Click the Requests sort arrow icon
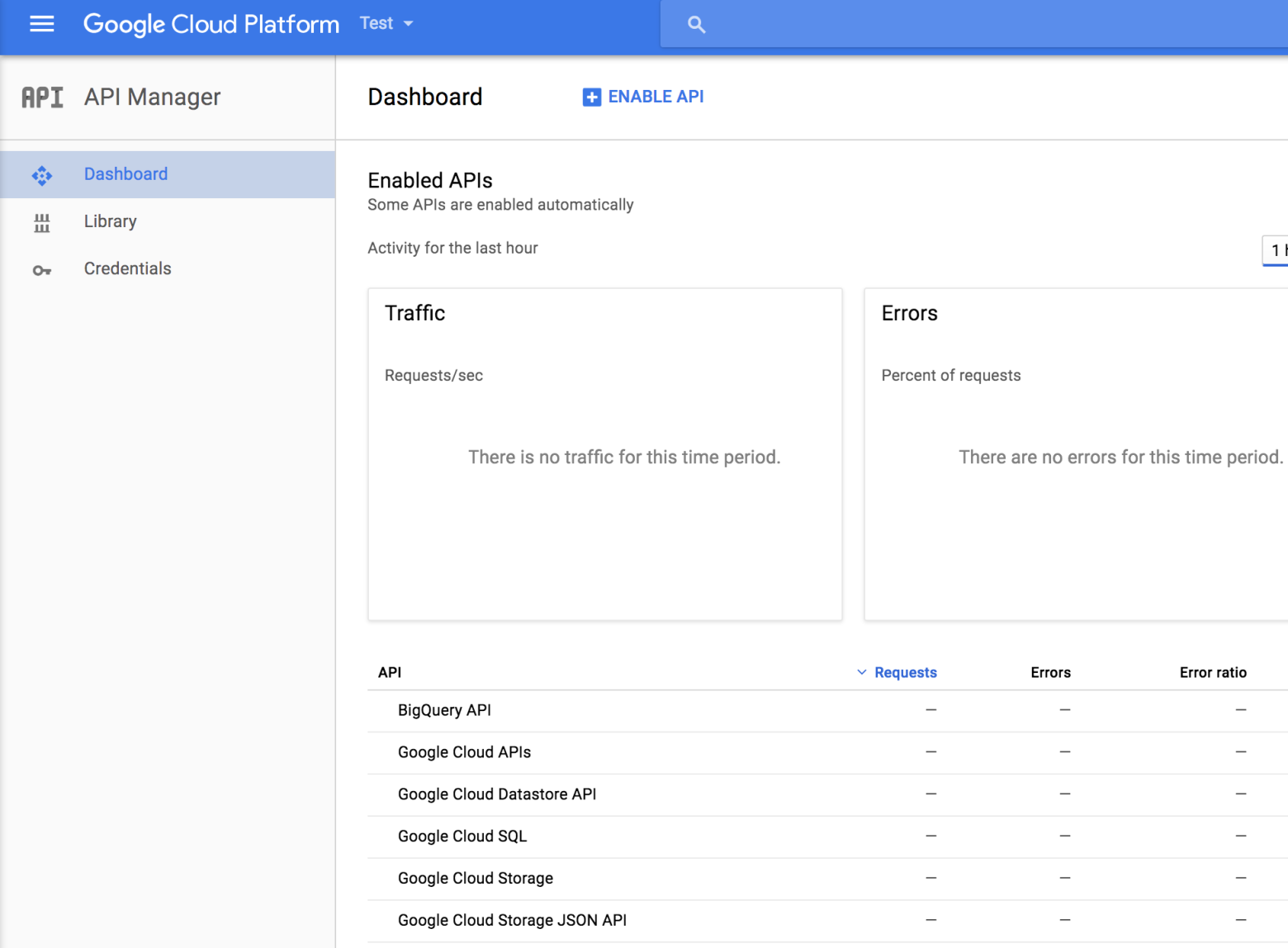 pyautogui.click(x=861, y=672)
